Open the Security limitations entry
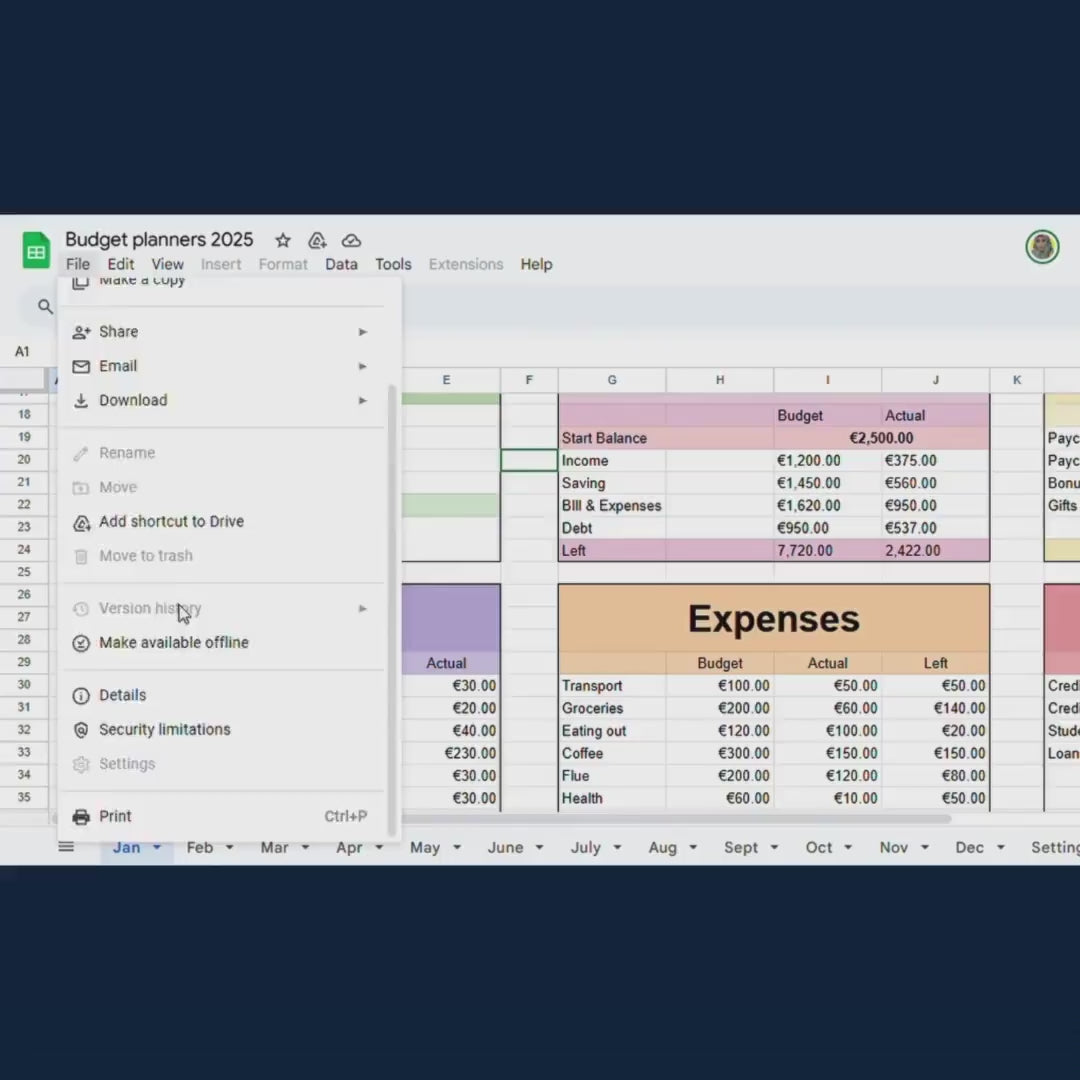 coord(164,729)
